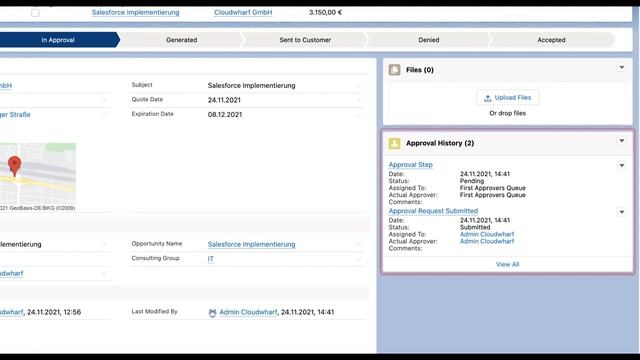
Task: Select the Generated stage
Action: (182, 40)
